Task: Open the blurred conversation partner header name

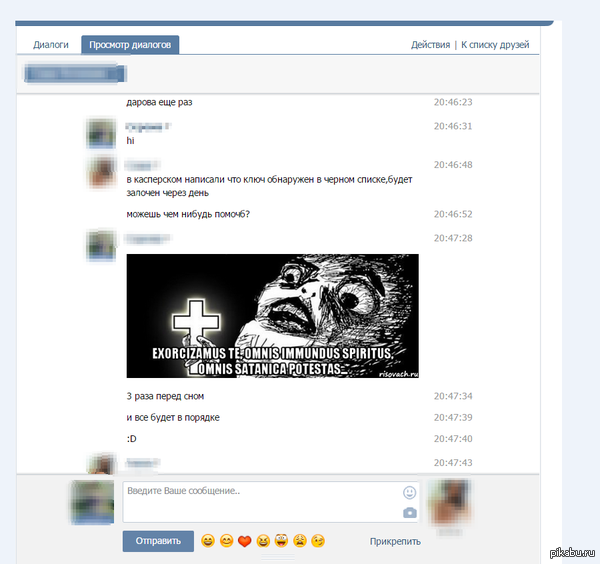Action: click(75, 73)
